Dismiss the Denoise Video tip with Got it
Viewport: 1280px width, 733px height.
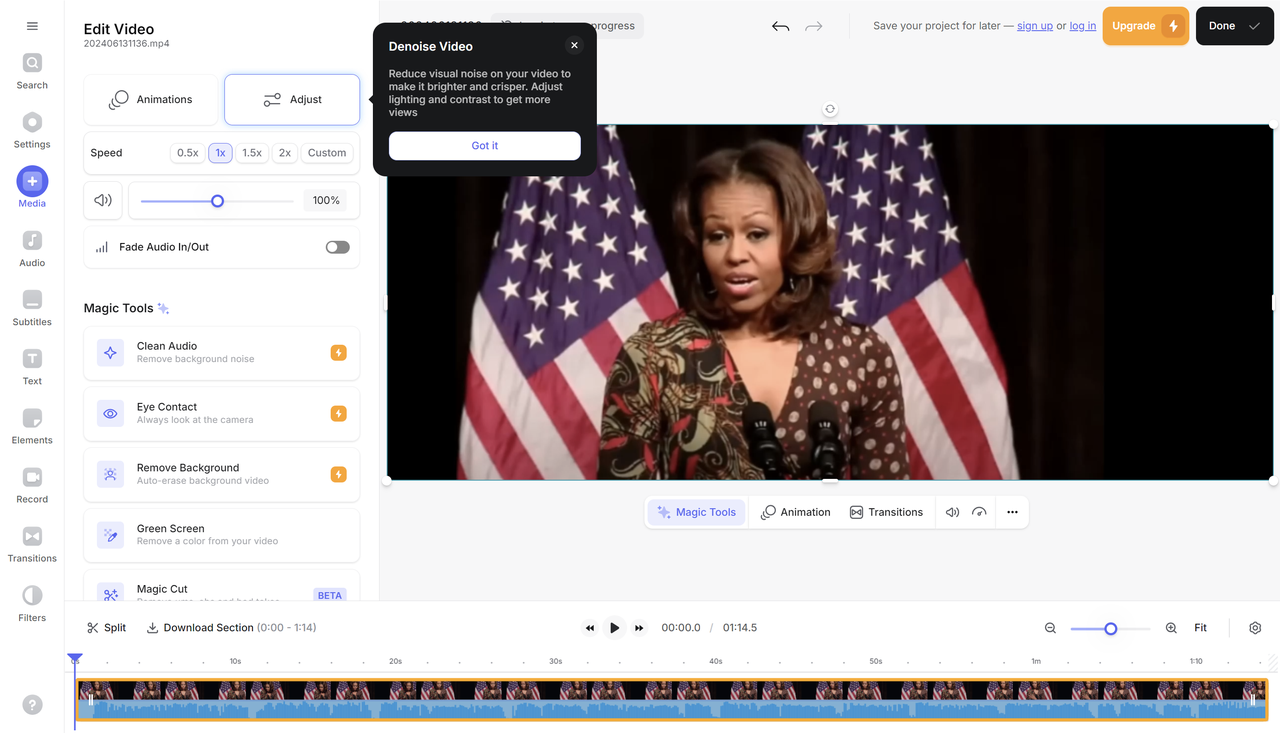pyautogui.click(x=484, y=145)
